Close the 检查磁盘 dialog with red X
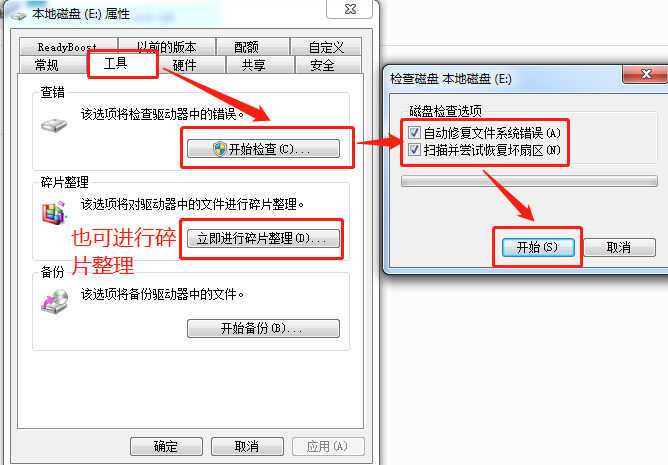The image size is (668, 465). 646,74
